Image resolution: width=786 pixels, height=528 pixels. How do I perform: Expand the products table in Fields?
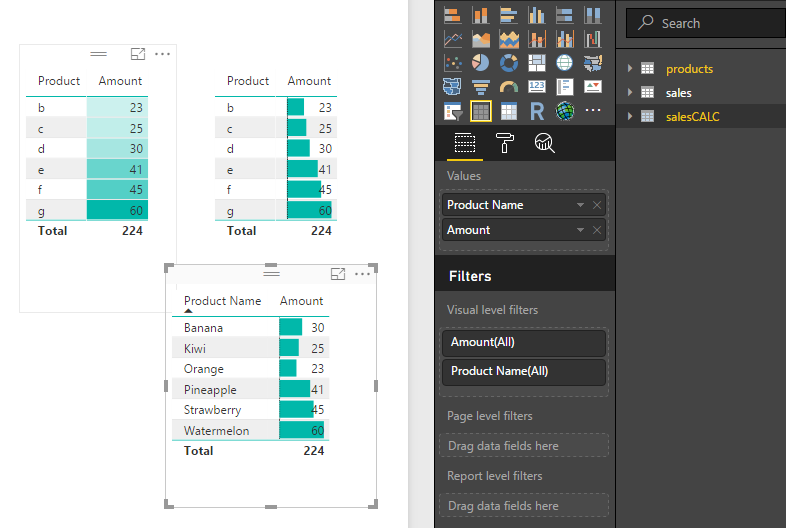click(x=630, y=68)
